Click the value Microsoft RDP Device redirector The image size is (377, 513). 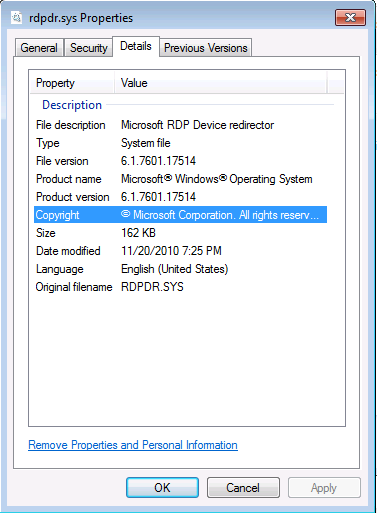coord(197,125)
